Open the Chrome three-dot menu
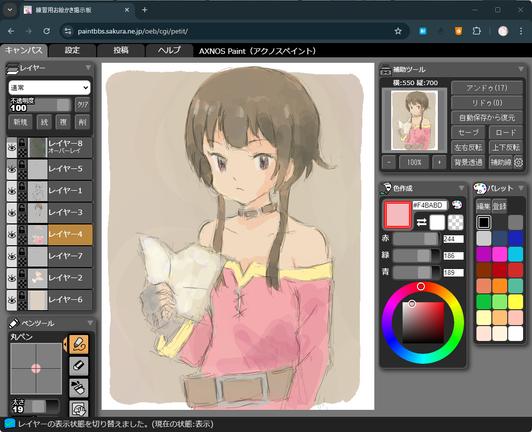Screen dimensions: 532x432 click(521, 31)
